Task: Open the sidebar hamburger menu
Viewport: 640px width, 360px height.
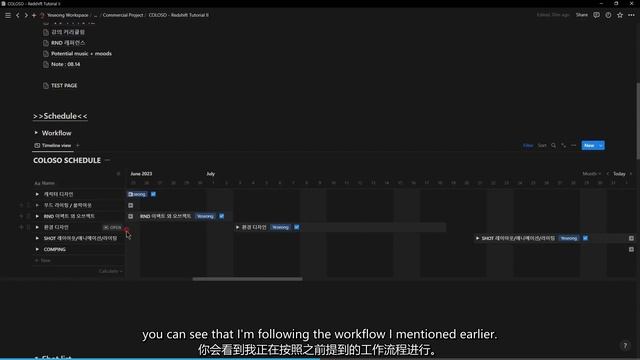Action: (8, 15)
